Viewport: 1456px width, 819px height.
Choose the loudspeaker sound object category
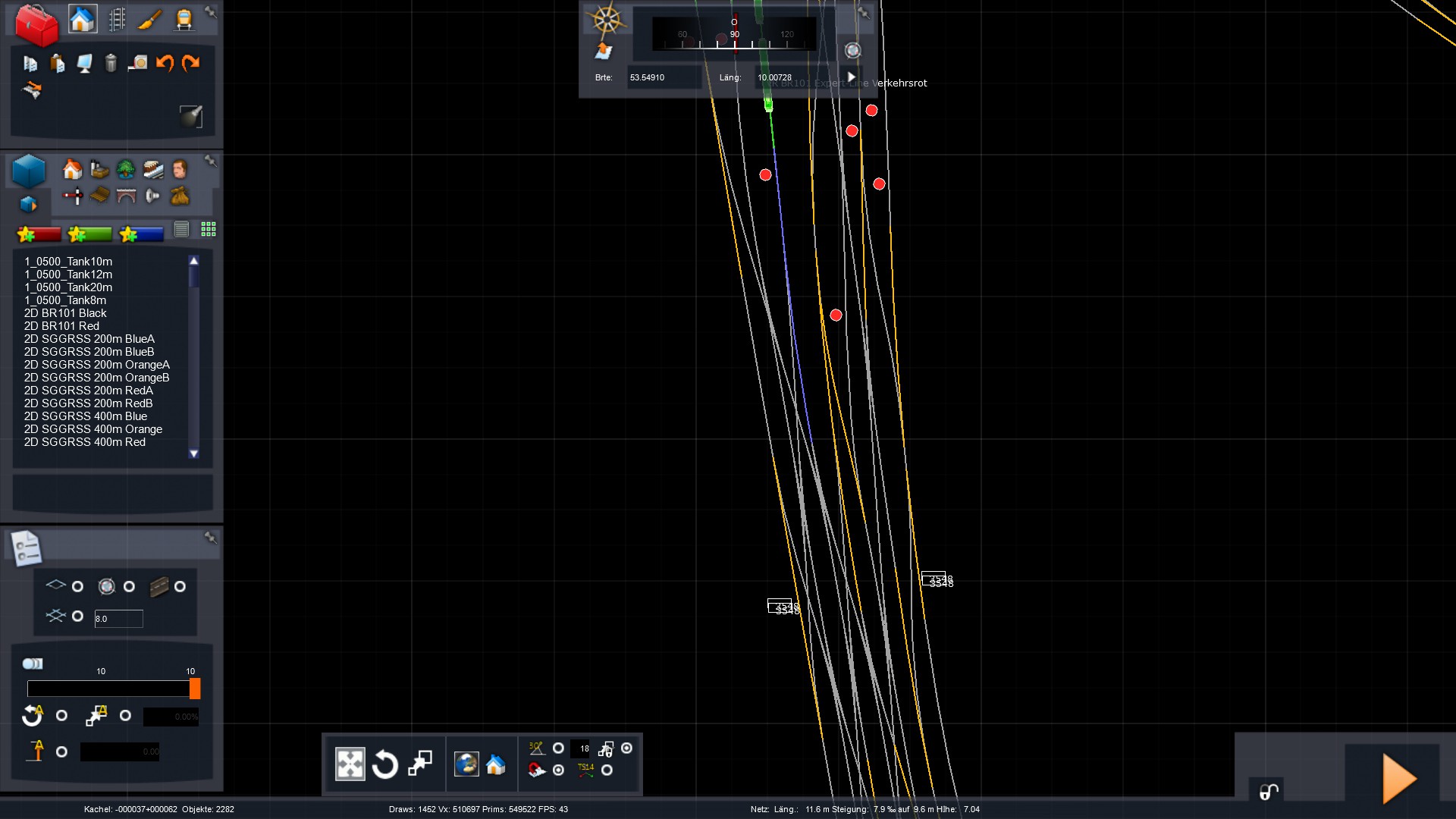(x=152, y=196)
